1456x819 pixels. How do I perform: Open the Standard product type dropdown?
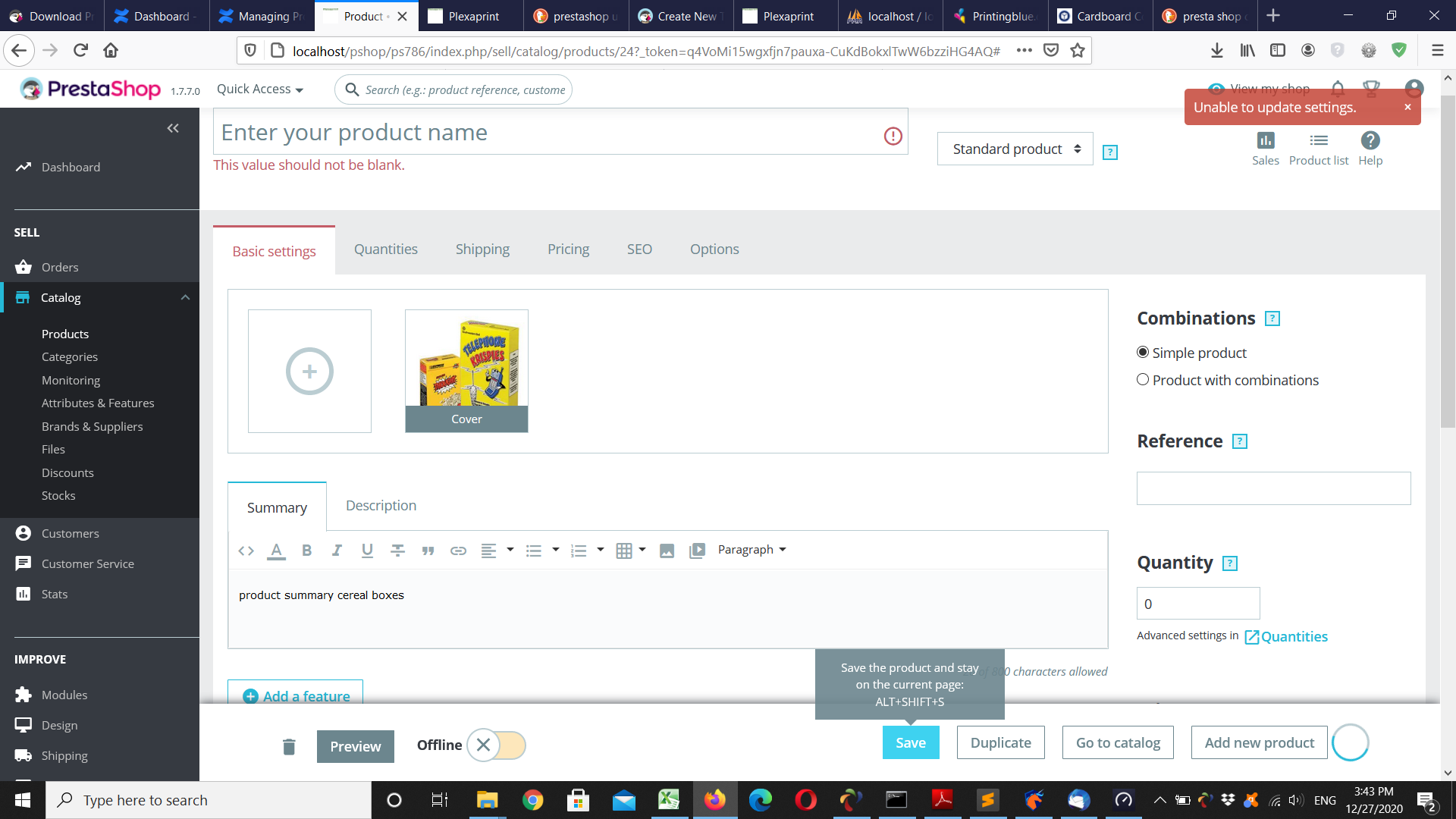coord(1015,149)
